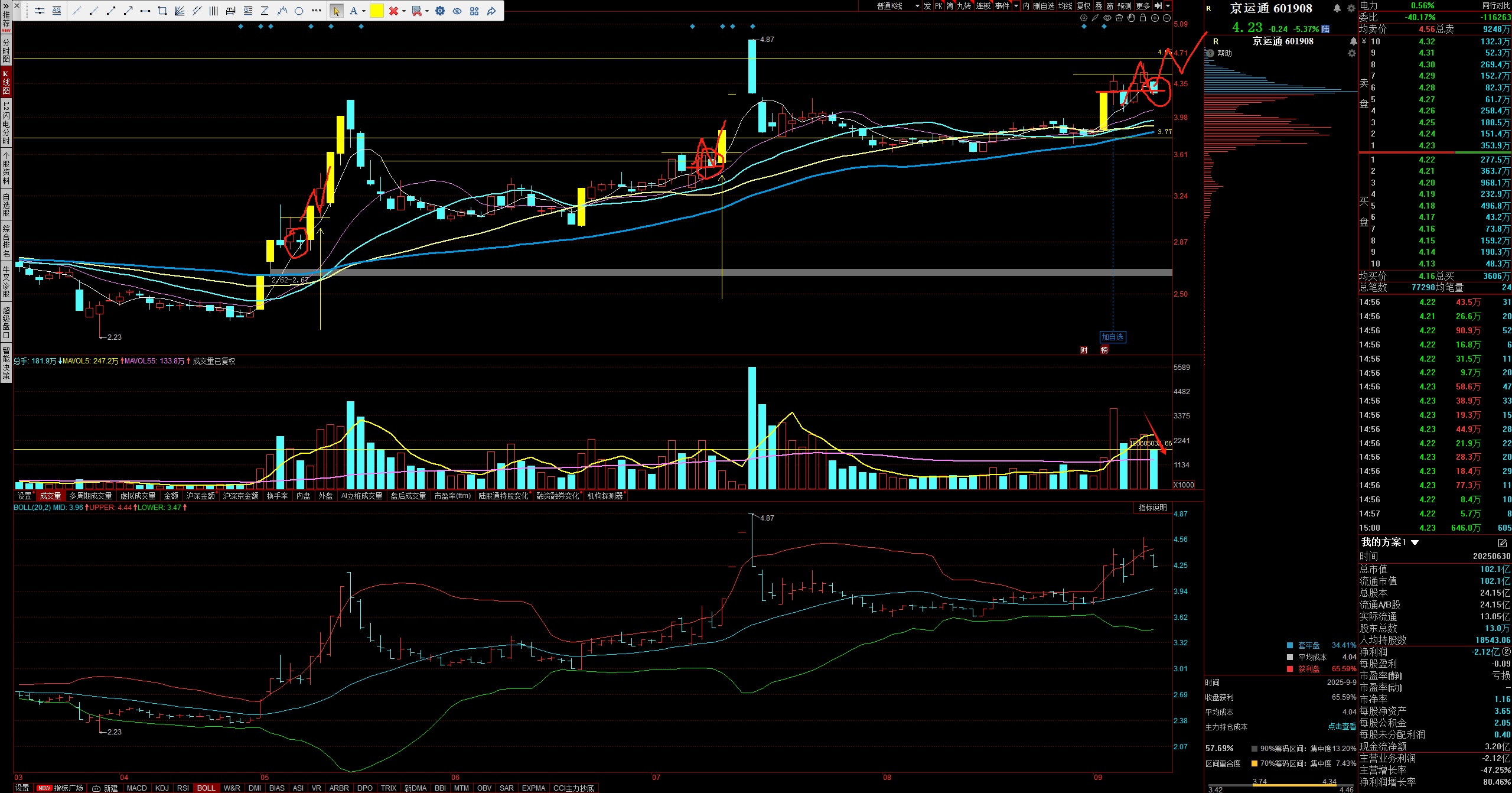The height and width of the screenshot is (793, 1512).
Task: Select the Gann fan line tool
Action: (x=180, y=11)
